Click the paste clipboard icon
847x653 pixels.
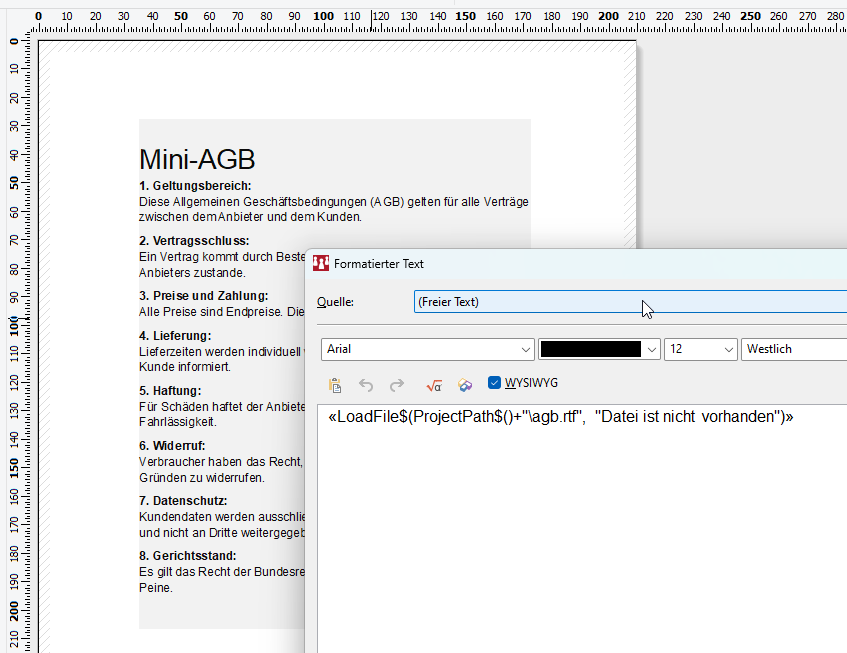[335, 384]
